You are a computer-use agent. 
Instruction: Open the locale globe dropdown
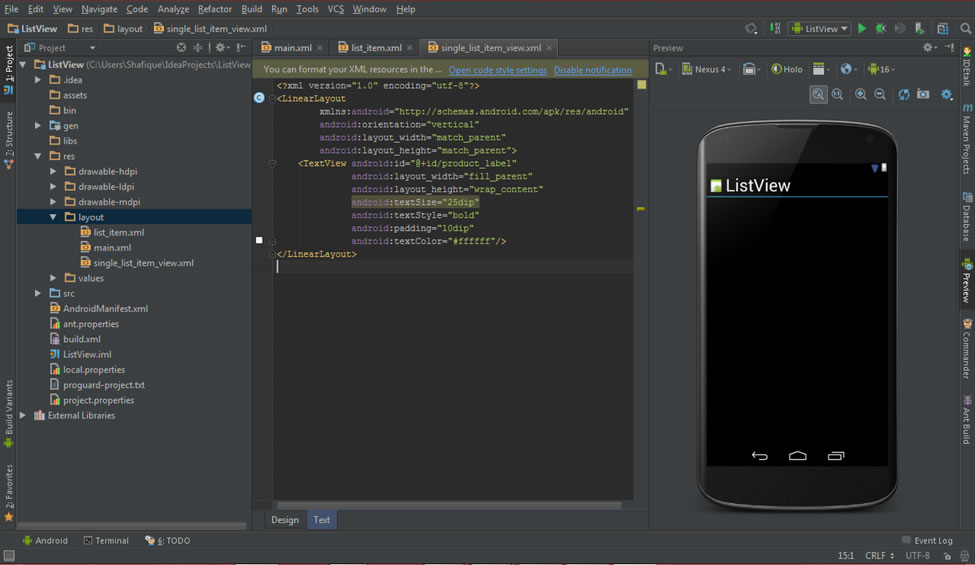848,70
